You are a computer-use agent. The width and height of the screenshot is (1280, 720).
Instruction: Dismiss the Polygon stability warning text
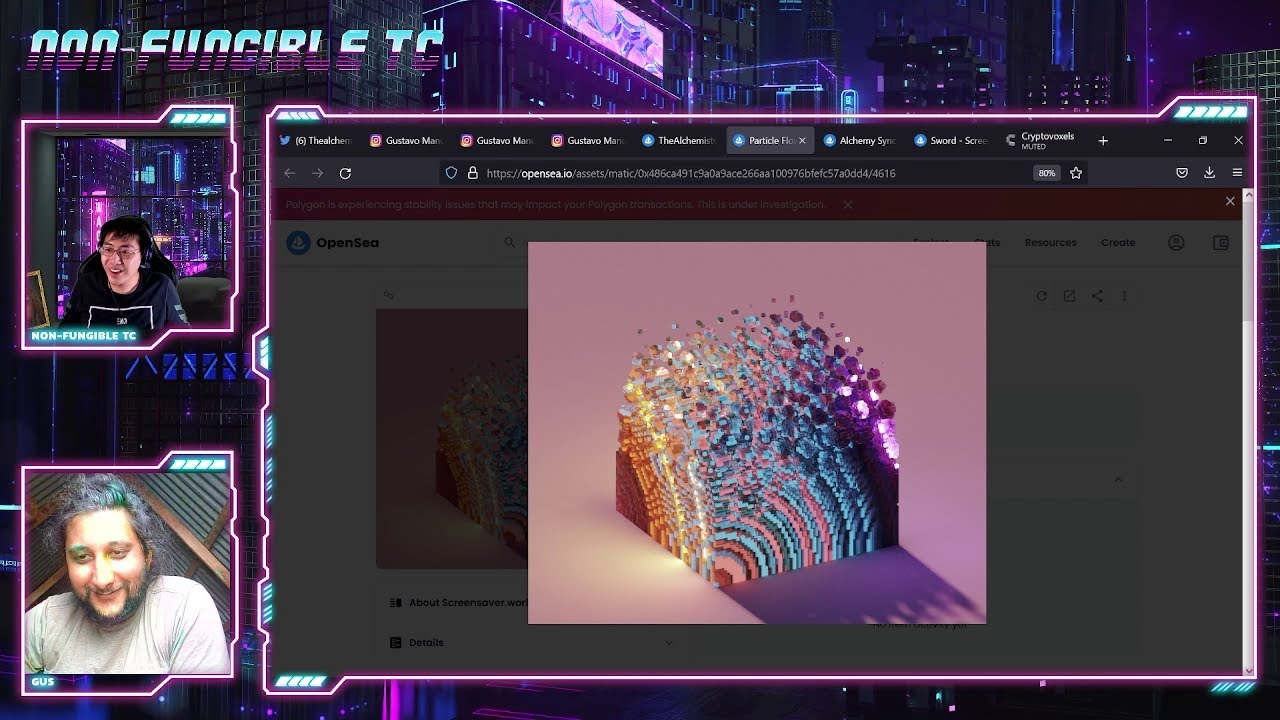(x=847, y=204)
